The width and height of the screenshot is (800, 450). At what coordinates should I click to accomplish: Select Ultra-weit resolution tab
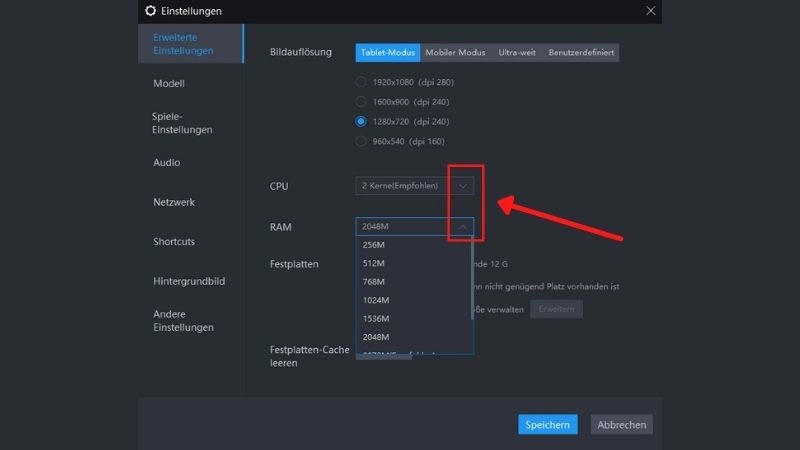(x=517, y=53)
